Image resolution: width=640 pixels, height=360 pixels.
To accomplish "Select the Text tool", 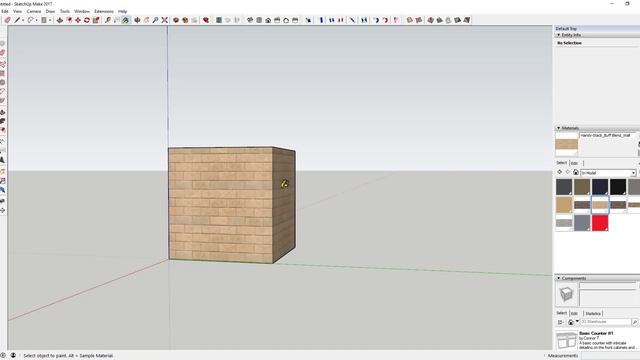I will 116,20.
